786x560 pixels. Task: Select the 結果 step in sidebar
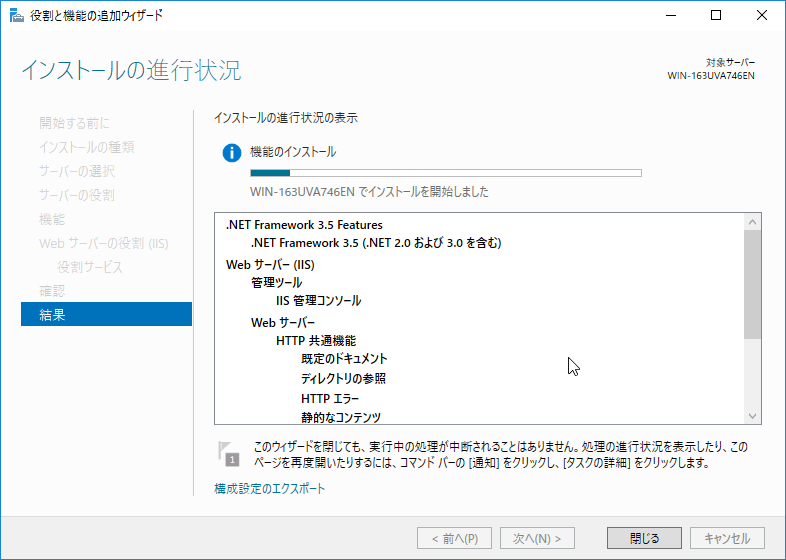[106, 315]
